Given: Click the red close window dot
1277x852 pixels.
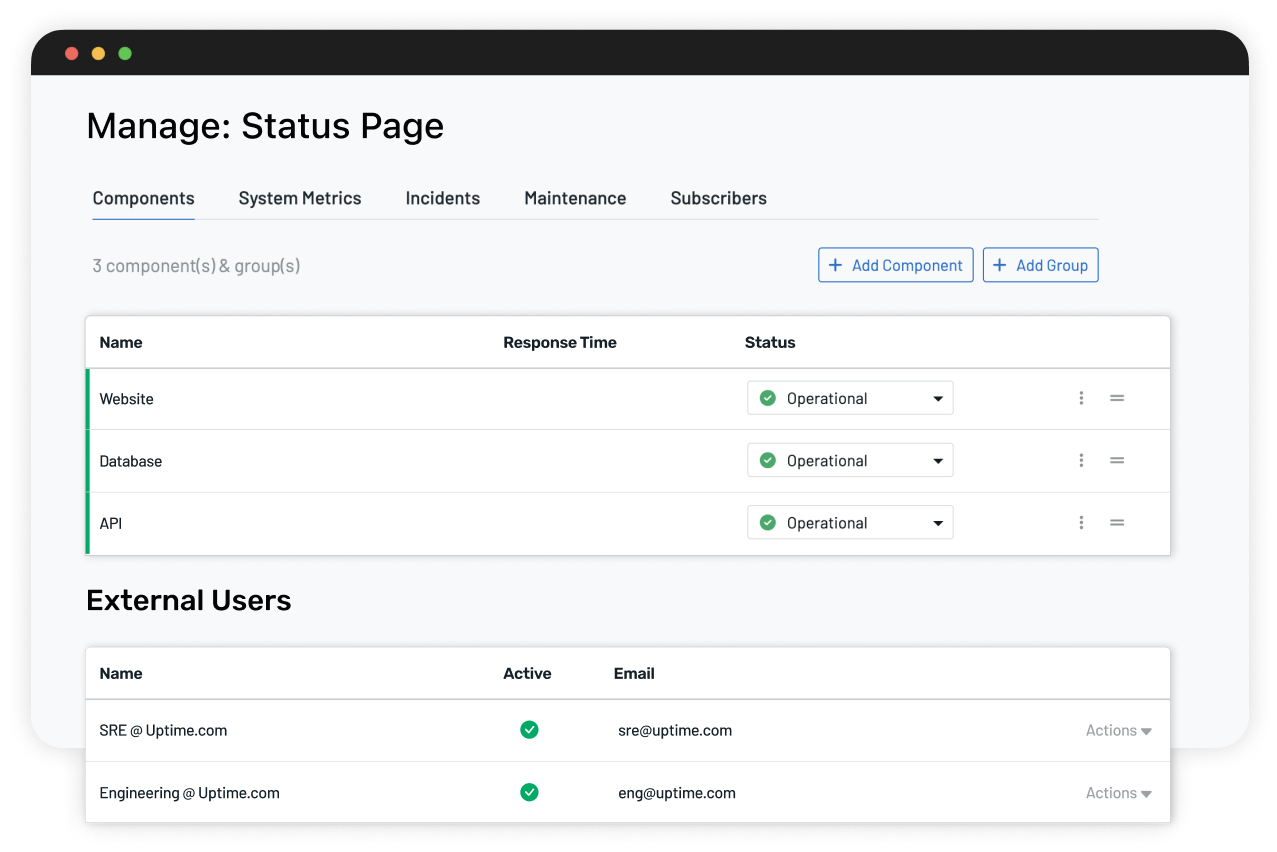Looking at the screenshot, I should coord(71,53).
